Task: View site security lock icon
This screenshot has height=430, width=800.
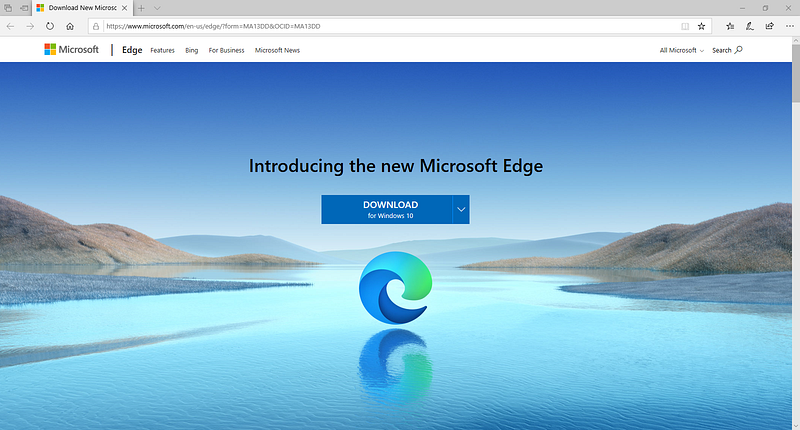Action: tap(95, 27)
